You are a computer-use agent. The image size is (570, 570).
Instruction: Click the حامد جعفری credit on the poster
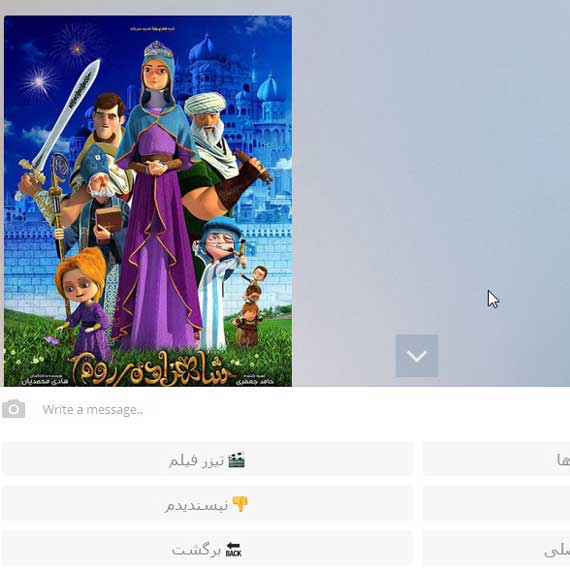[254, 381]
